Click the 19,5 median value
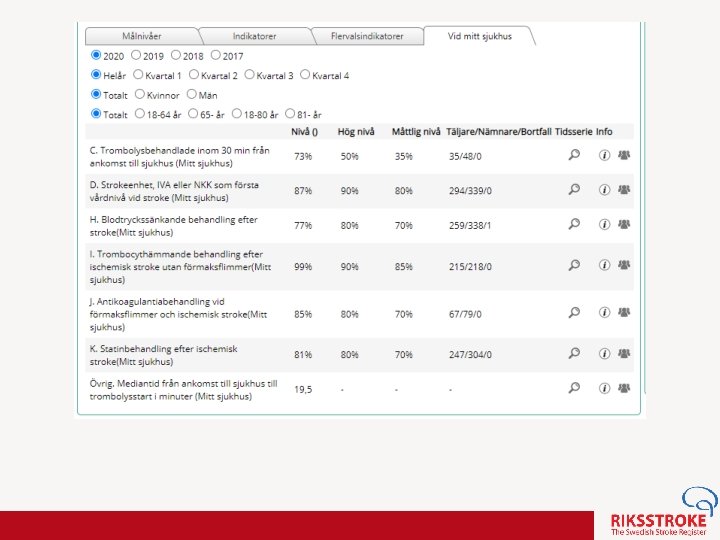 pyautogui.click(x=303, y=390)
